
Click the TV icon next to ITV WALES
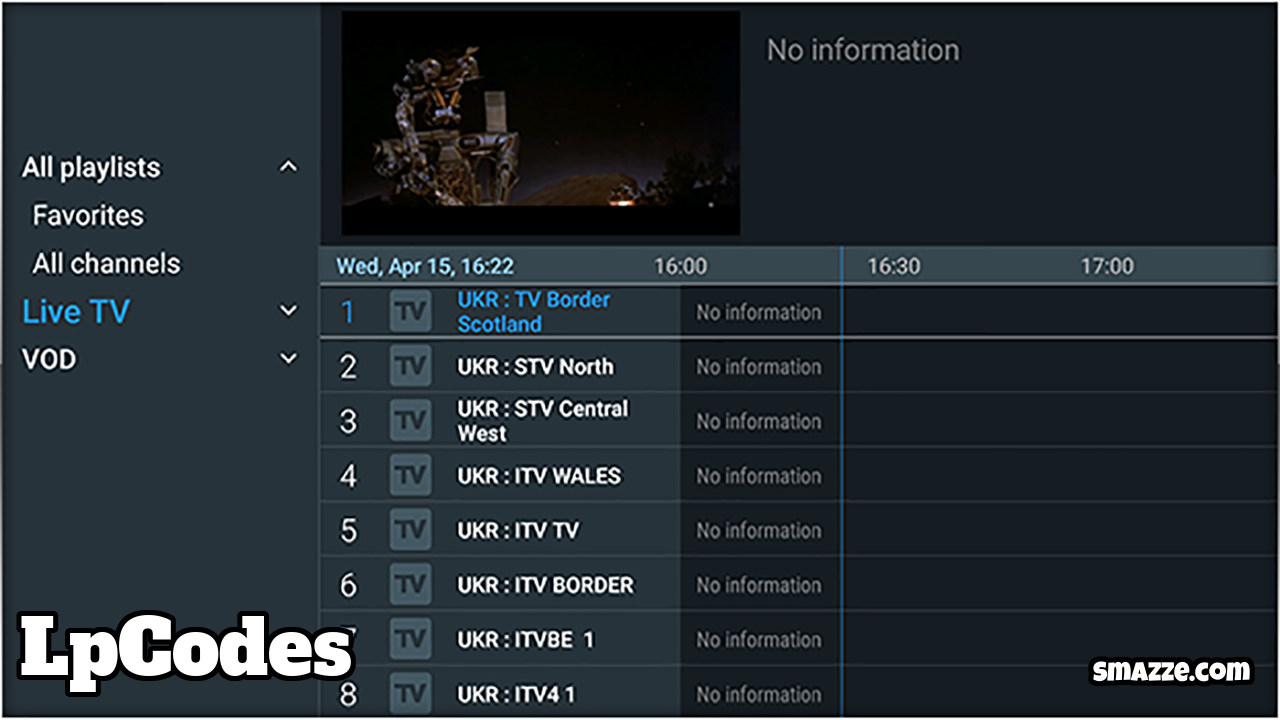410,475
